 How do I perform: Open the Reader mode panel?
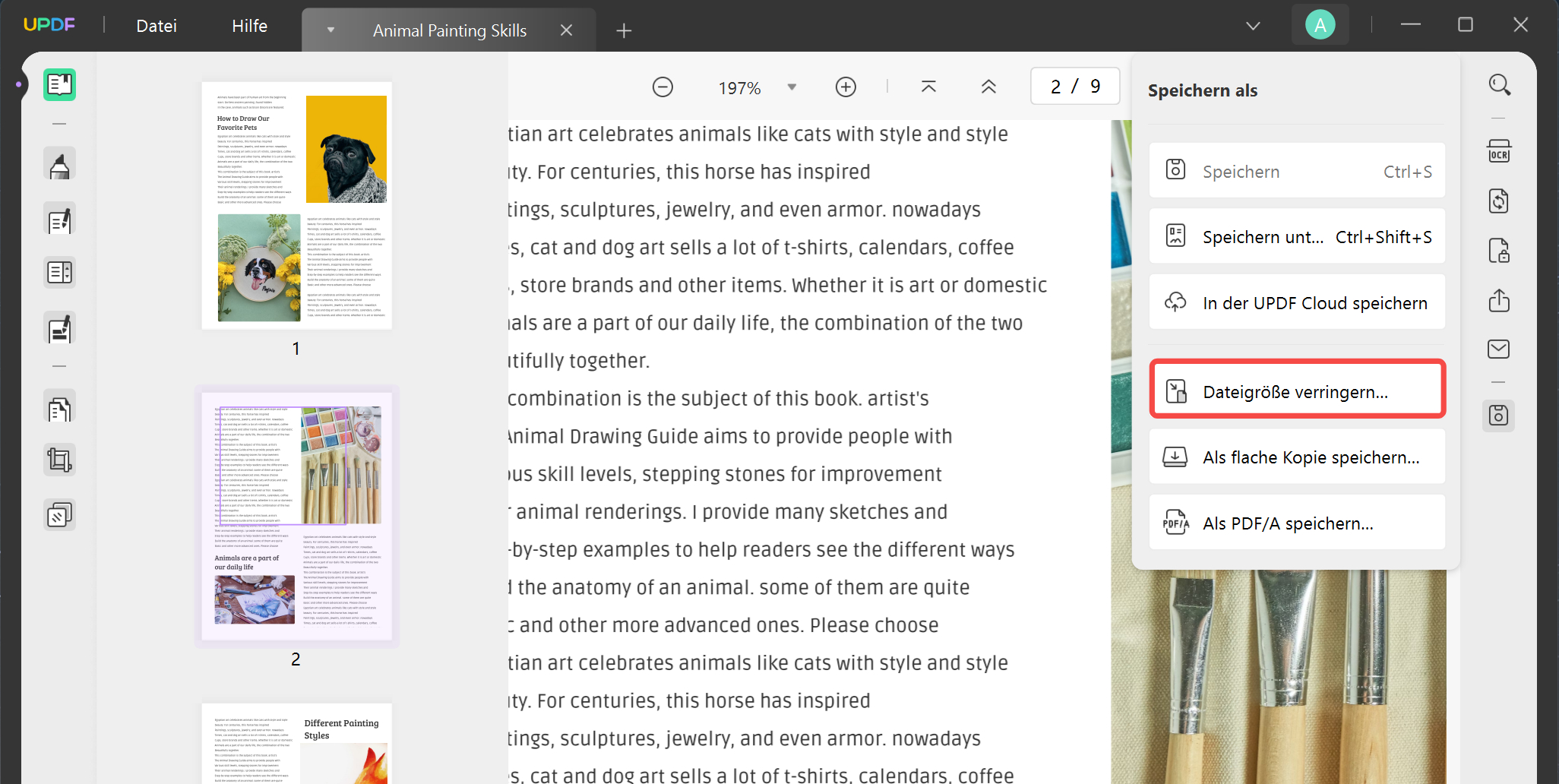pos(60,84)
